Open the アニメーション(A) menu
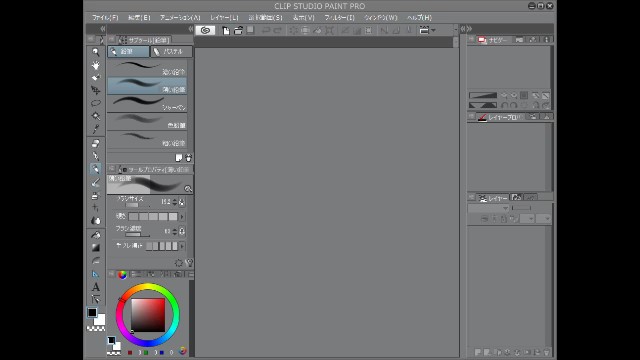 click(180, 18)
